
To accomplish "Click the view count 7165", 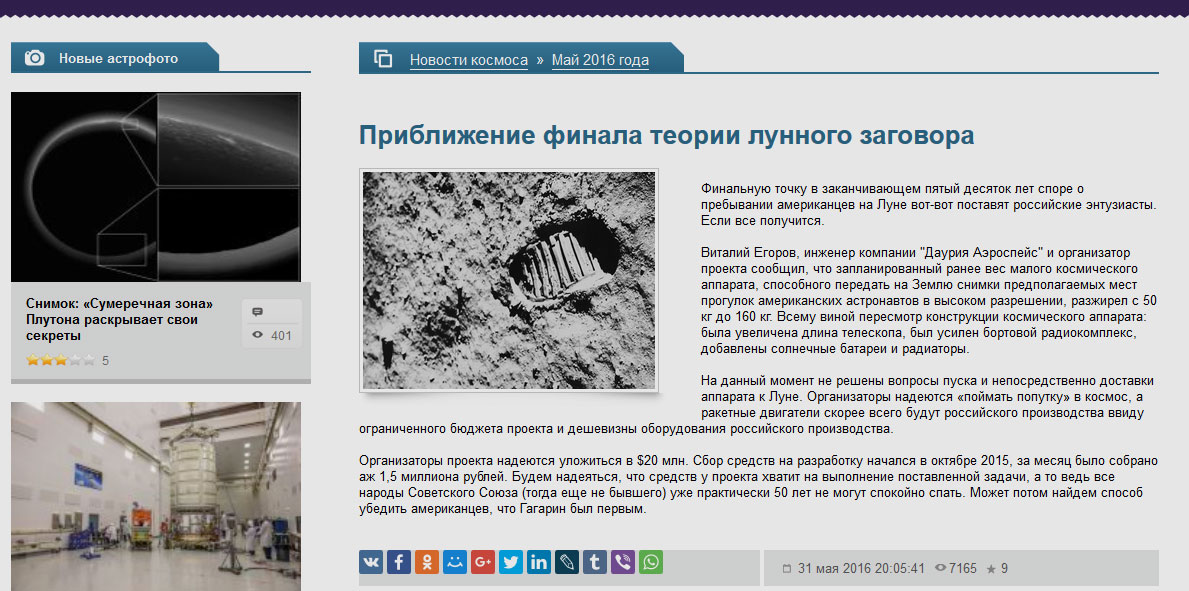I will click(x=963, y=568).
